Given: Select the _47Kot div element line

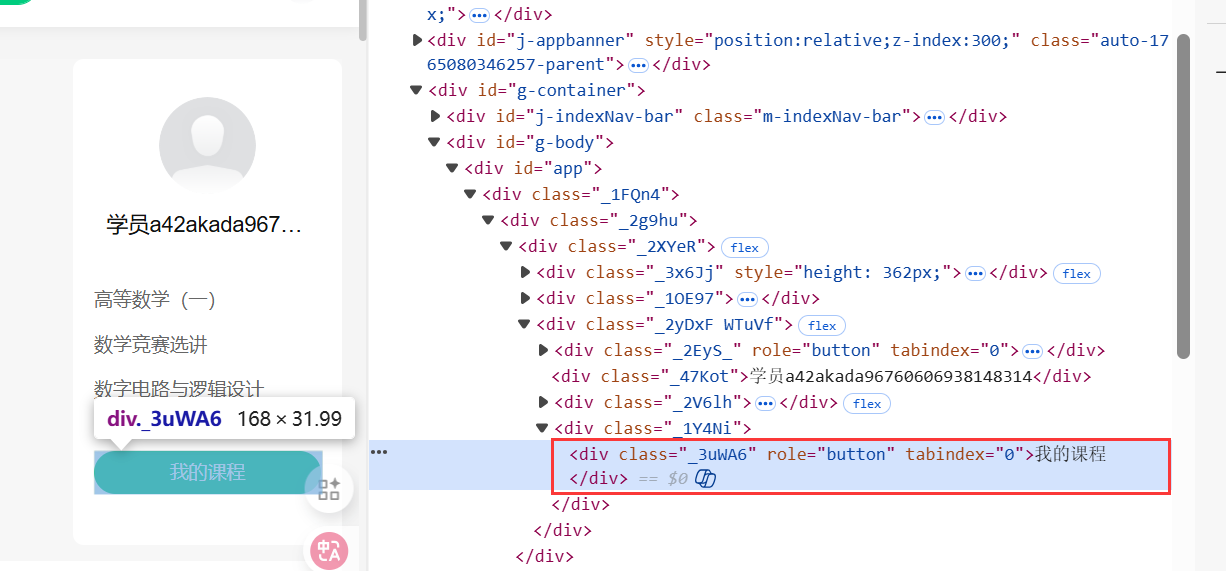Looking at the screenshot, I should pyautogui.click(x=821, y=376).
